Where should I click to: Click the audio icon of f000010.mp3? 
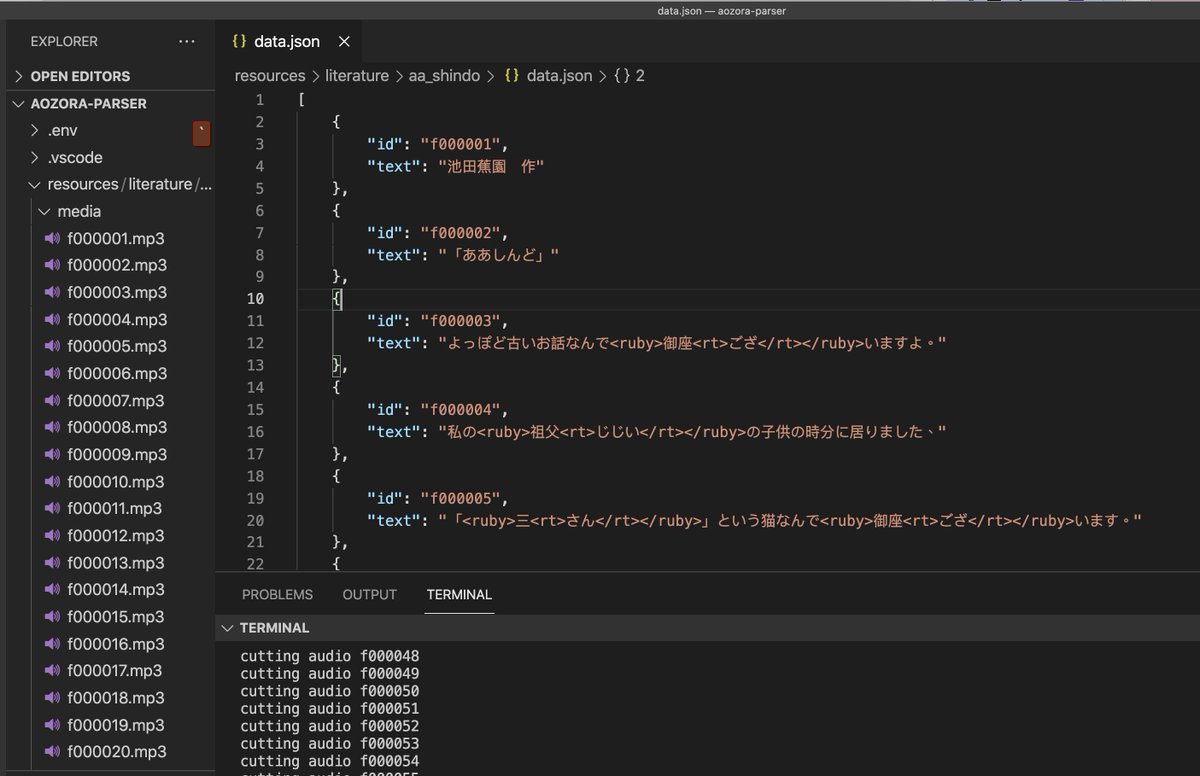52,481
